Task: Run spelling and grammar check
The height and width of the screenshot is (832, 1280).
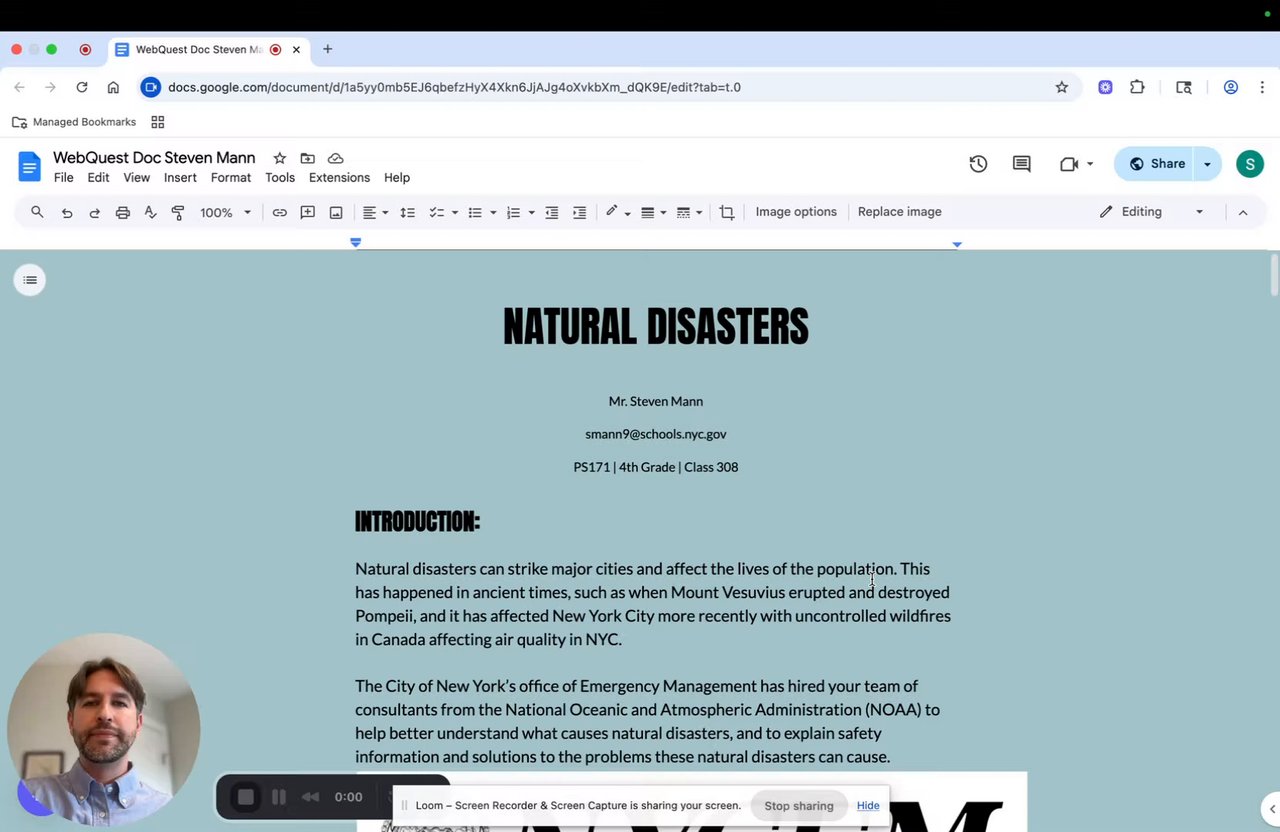Action: pos(150,212)
